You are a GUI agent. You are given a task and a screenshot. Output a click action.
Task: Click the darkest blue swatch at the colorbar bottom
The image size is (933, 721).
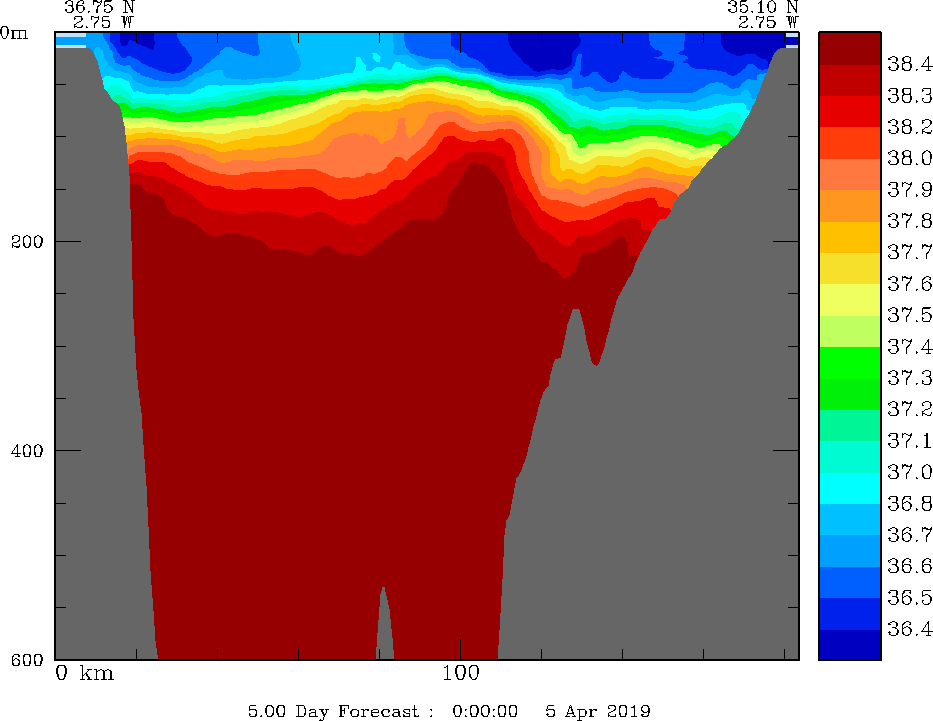[x=849, y=645]
